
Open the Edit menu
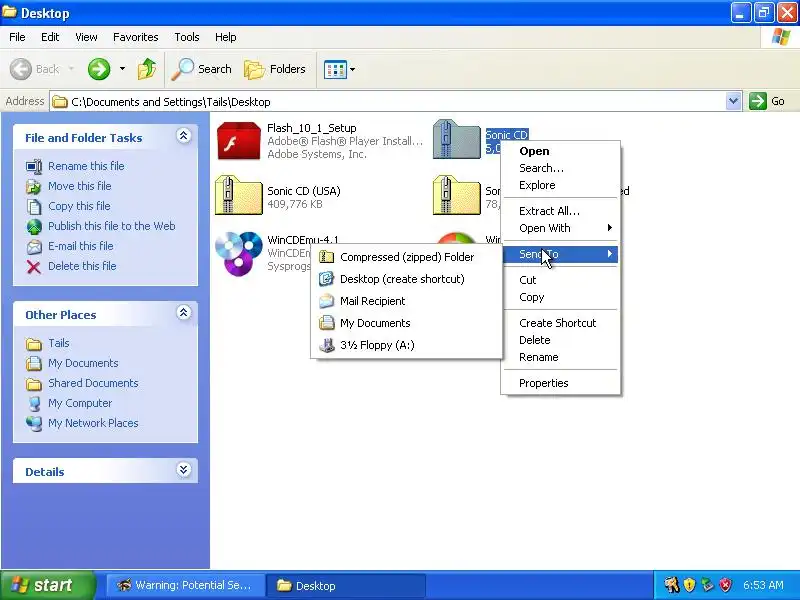point(50,37)
